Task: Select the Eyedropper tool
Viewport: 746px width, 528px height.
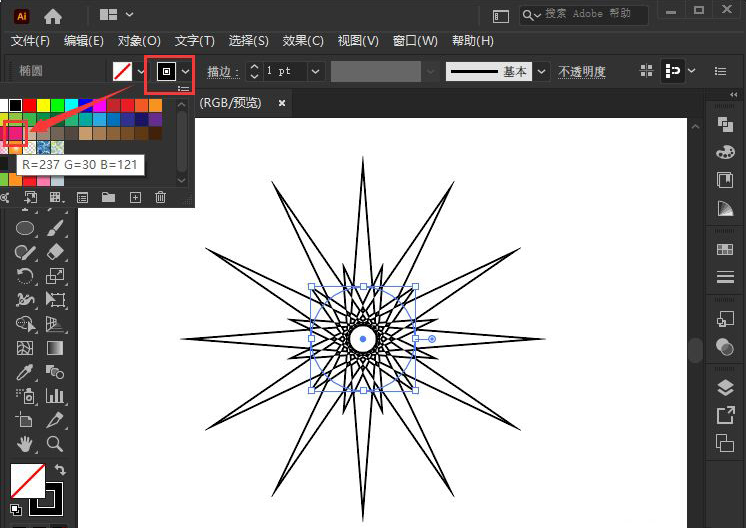Action: click(x=25, y=372)
